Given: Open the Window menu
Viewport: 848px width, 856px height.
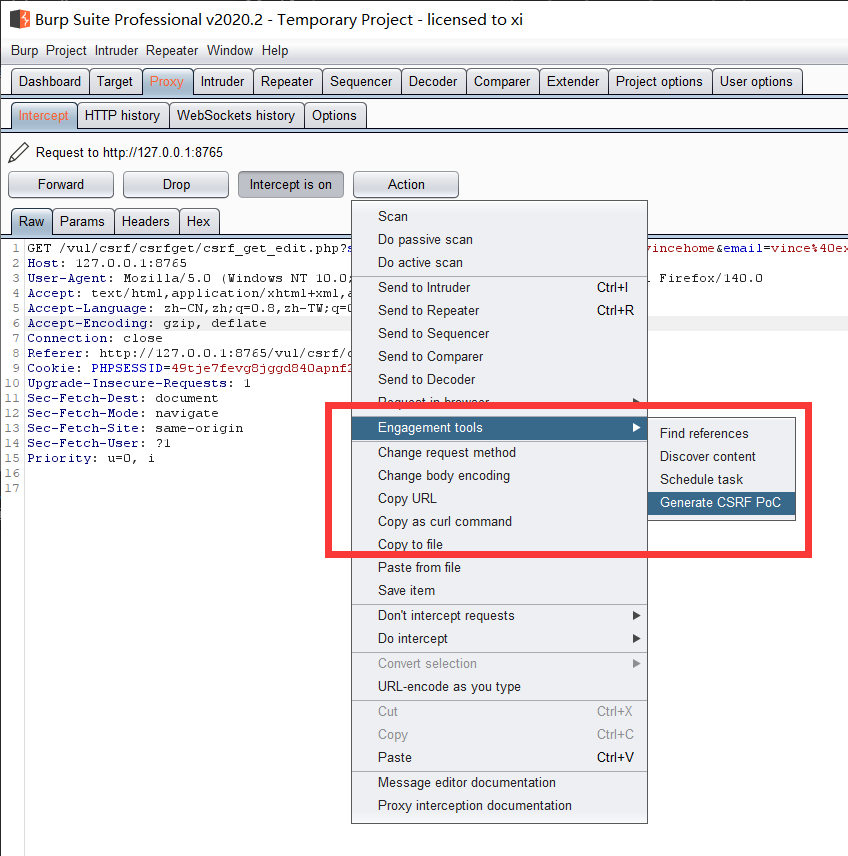Looking at the screenshot, I should click(x=230, y=51).
